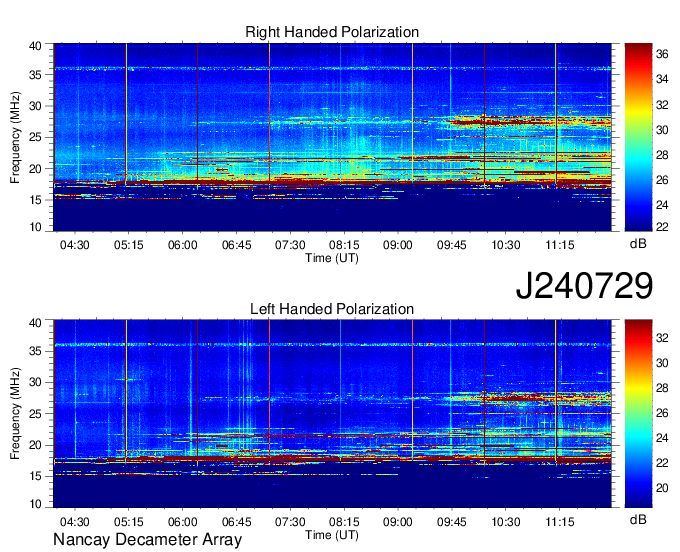Click the 40 MHz tick label on the top plot
The width and height of the screenshot is (680, 552).
(x=35, y=46)
